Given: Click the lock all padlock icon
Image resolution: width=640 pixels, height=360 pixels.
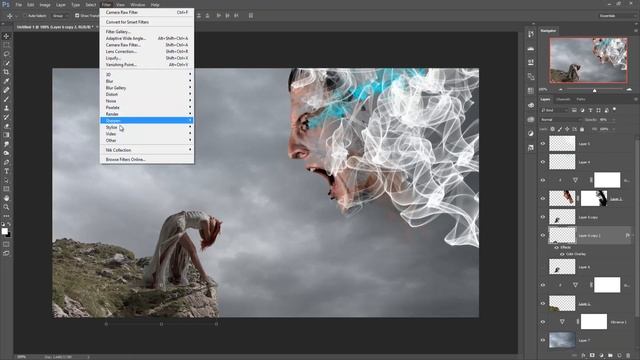Looking at the screenshot, I should pos(582,129).
